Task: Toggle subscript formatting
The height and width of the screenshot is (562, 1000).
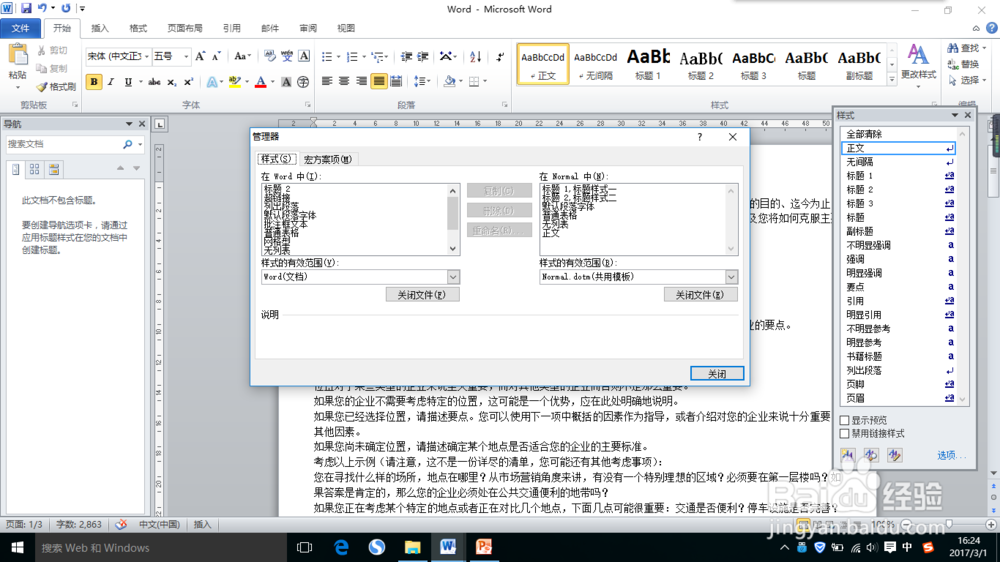Action: pos(171,82)
